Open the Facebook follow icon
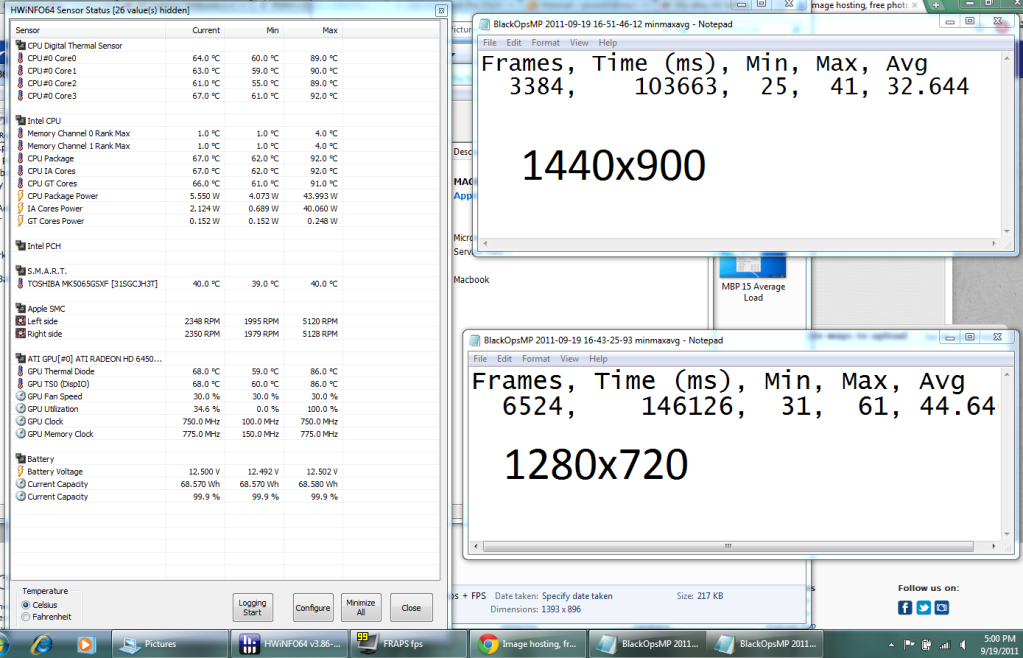The width and height of the screenshot is (1023, 658). pos(905,608)
